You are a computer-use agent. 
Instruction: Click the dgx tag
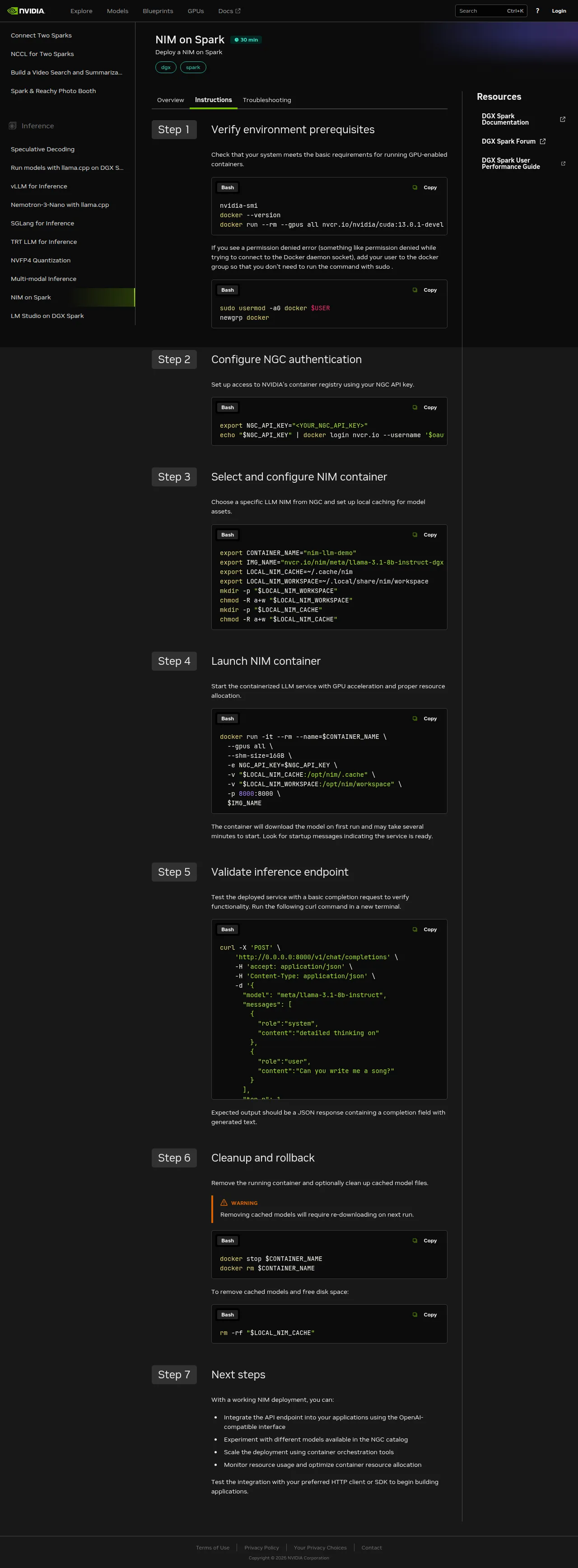click(165, 68)
